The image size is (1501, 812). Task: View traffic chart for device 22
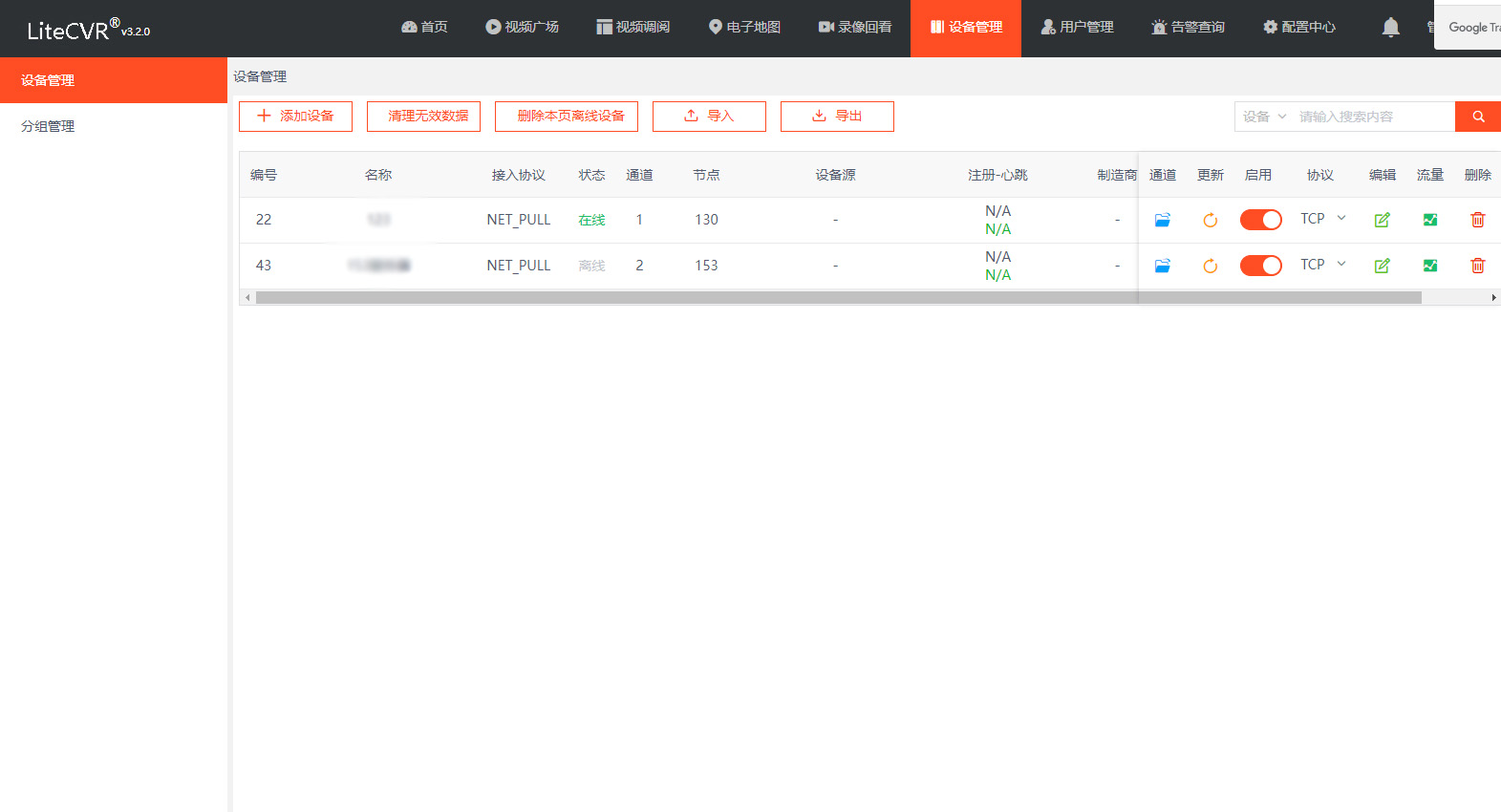[x=1429, y=220]
